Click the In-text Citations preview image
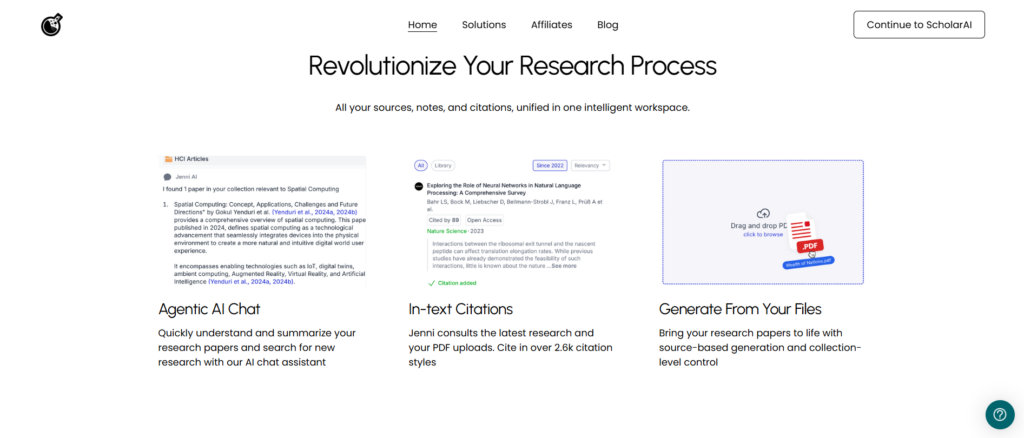The image size is (1024, 438). click(x=512, y=223)
